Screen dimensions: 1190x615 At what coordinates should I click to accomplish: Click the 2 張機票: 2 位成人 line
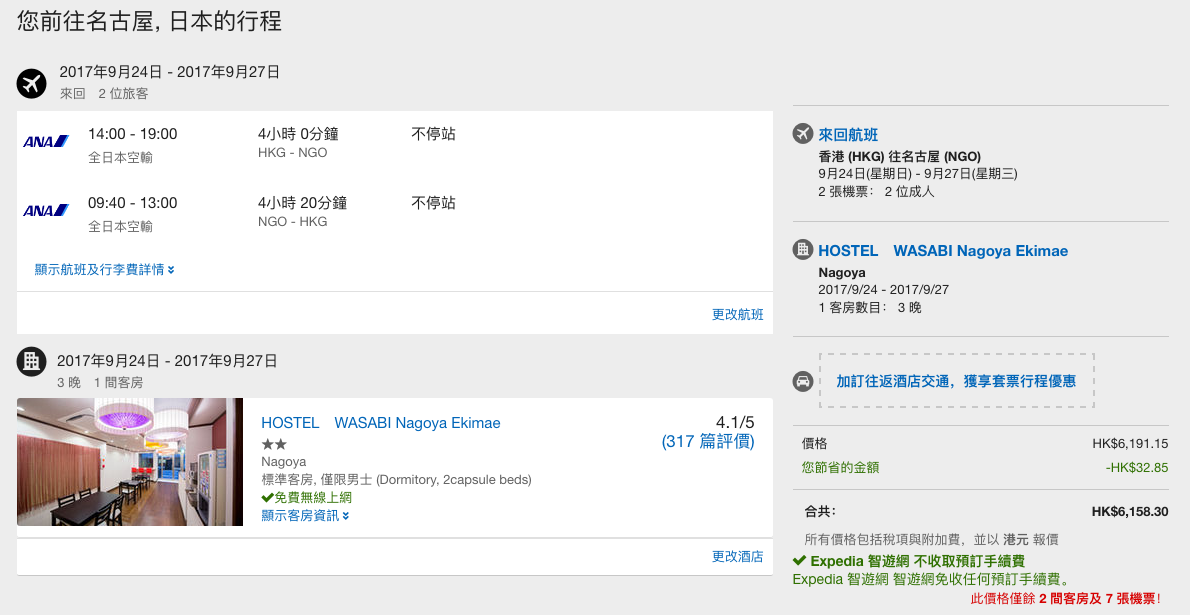876,191
